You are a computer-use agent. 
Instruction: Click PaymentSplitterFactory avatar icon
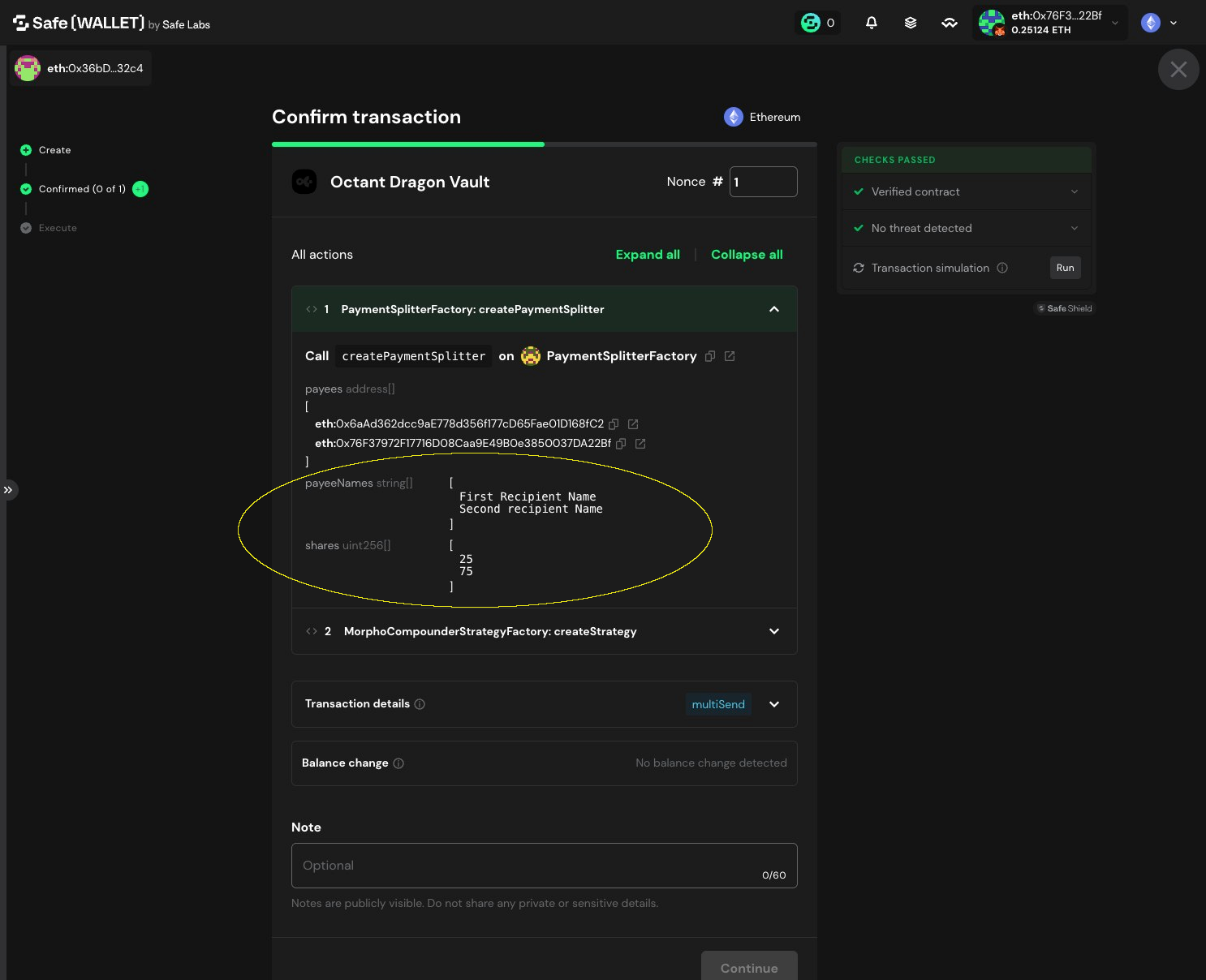(x=531, y=356)
